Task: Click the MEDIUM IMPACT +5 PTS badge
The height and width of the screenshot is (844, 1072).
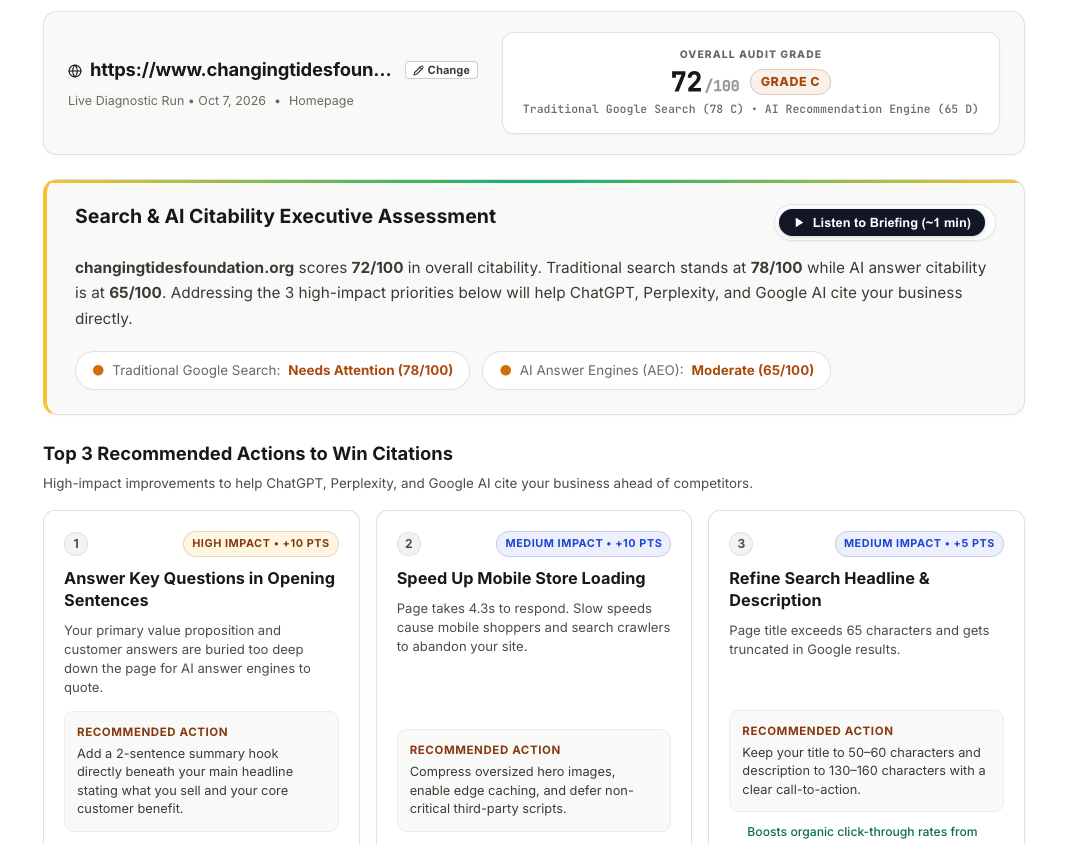Action: [919, 543]
